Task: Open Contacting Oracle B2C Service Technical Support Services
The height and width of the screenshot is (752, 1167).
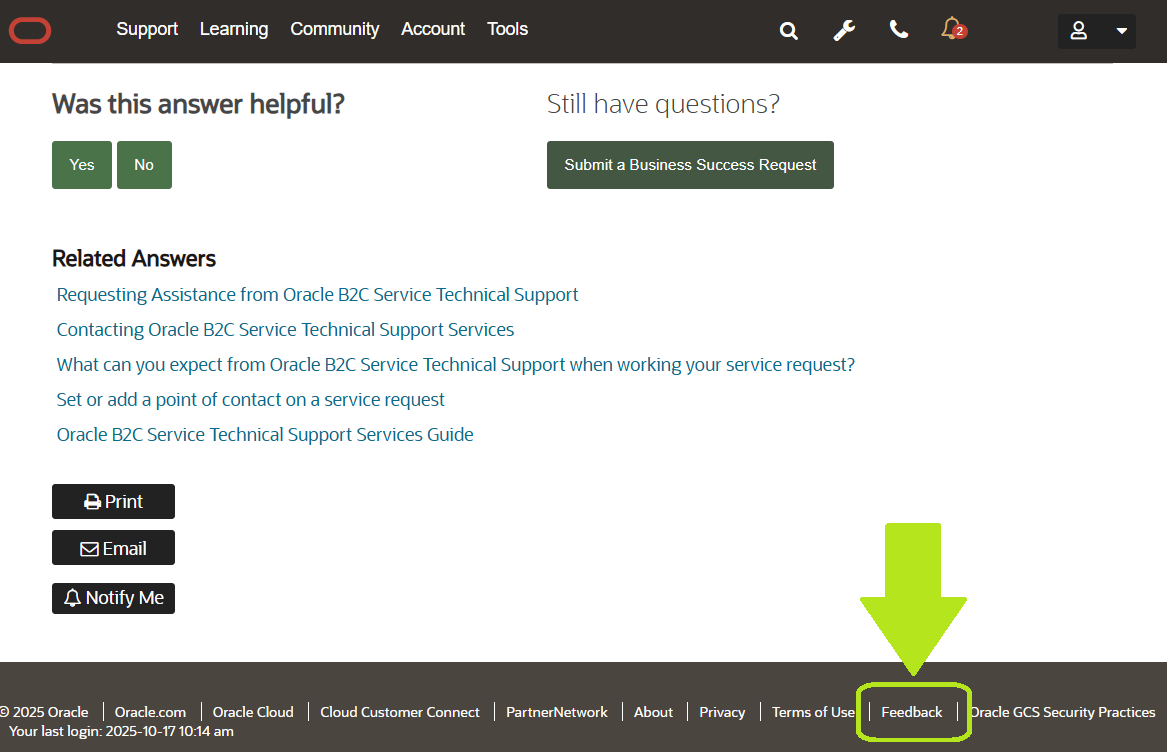Action: [285, 330]
